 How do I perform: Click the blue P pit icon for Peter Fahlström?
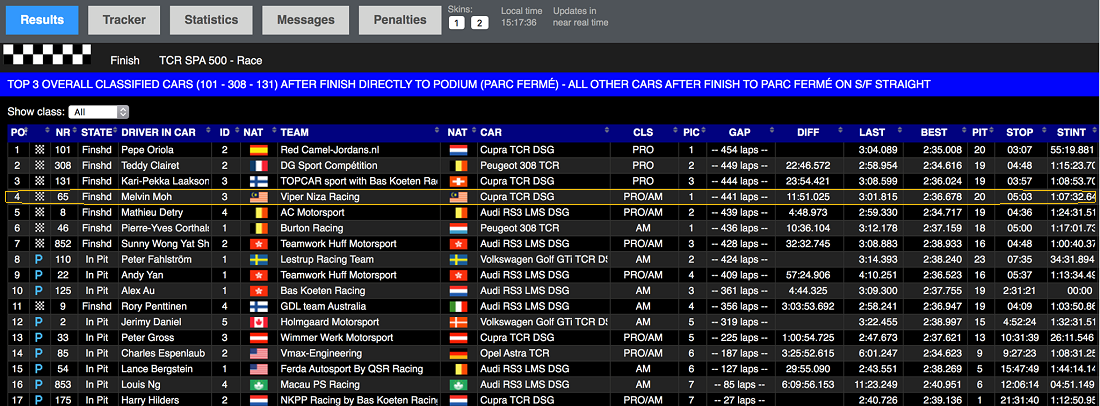pos(40,259)
